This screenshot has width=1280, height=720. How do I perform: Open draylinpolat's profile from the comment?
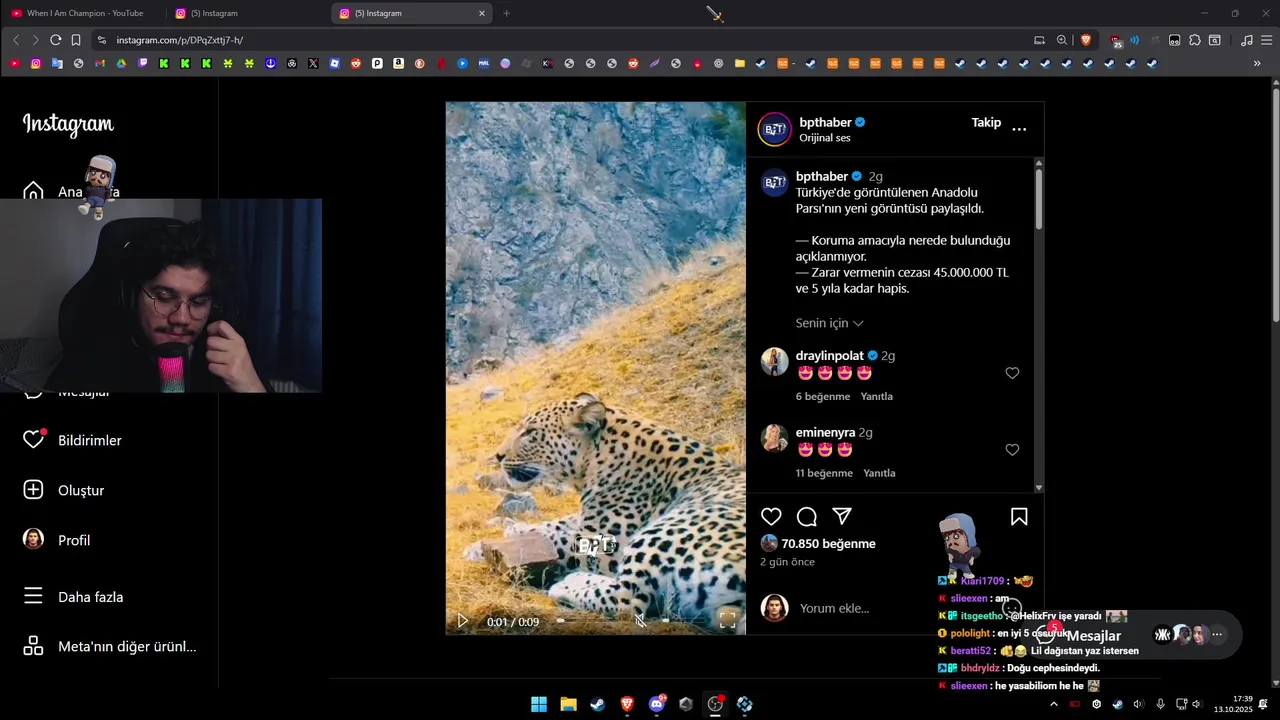point(830,356)
